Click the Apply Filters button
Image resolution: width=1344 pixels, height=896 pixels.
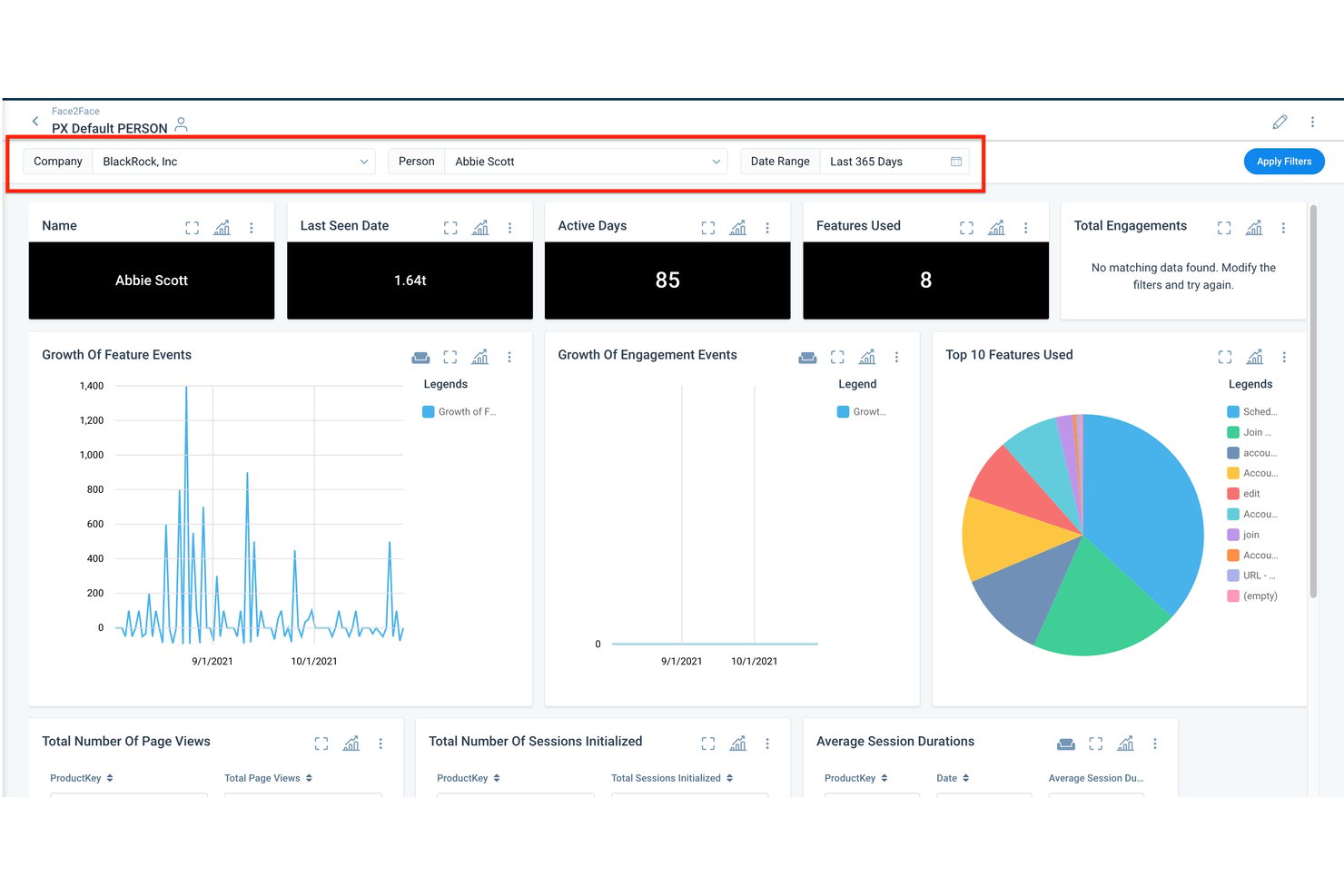coord(1284,162)
